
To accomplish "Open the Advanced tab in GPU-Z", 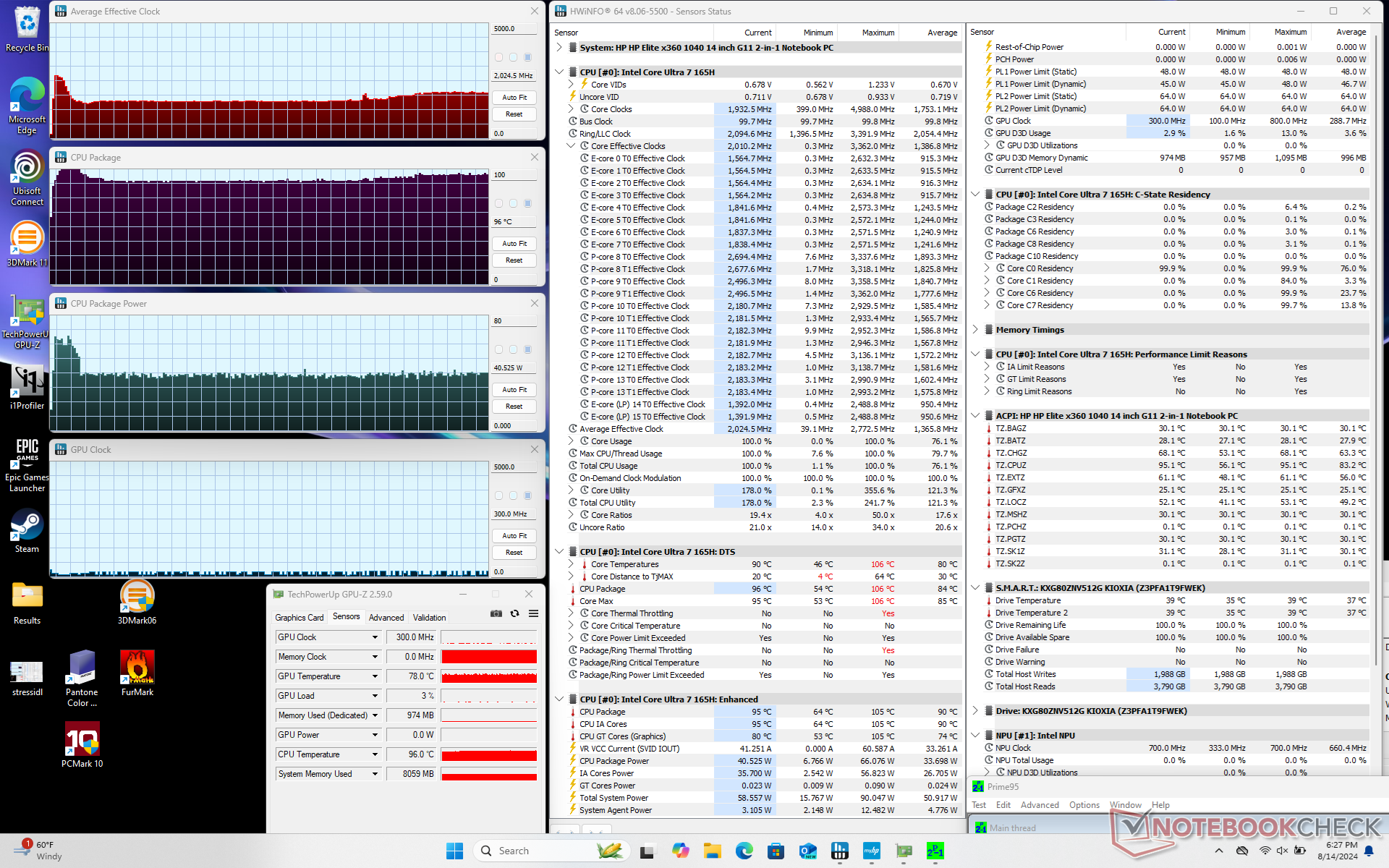I will coord(386,618).
